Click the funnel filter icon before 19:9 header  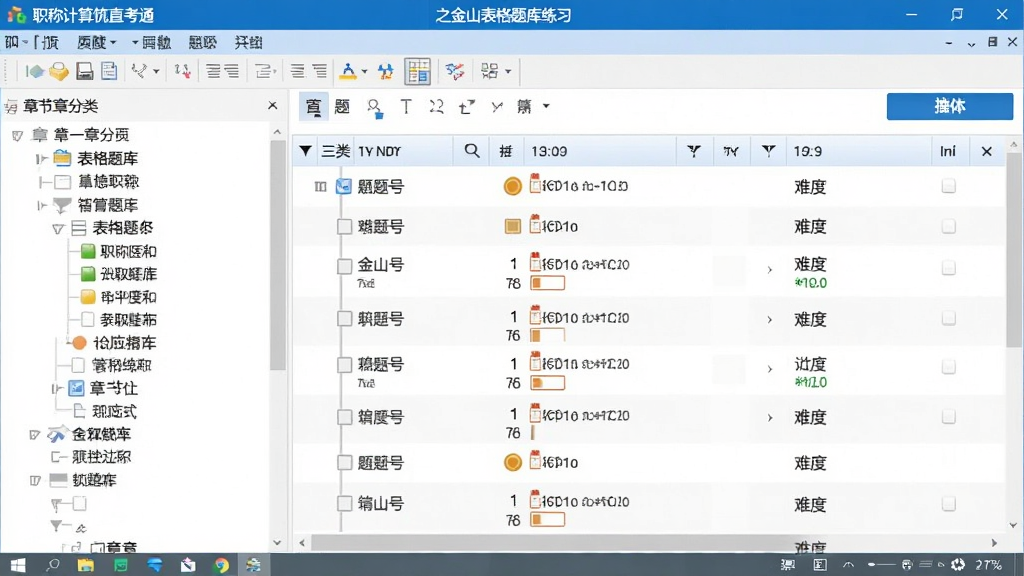[769, 152]
